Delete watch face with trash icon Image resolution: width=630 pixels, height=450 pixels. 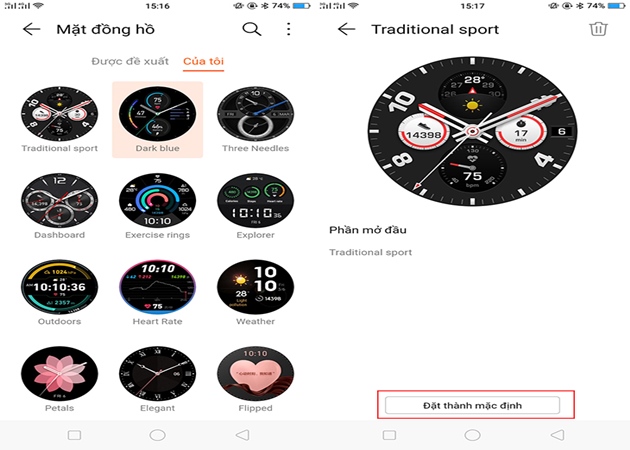coord(598,29)
